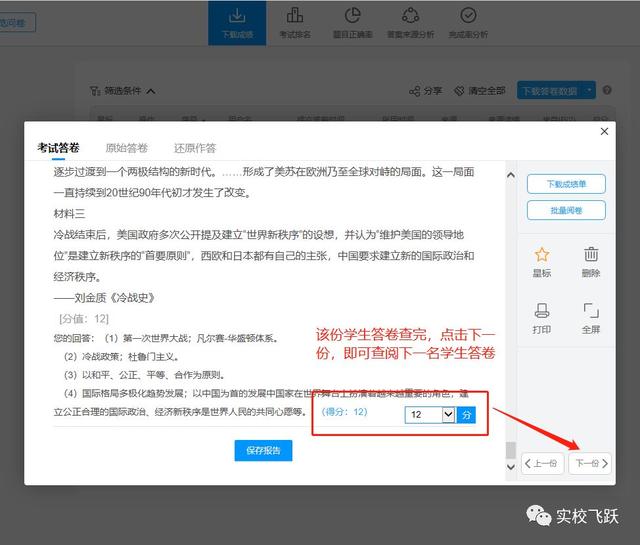
Task: Click the scrollbar down arrow
Action: point(511,467)
